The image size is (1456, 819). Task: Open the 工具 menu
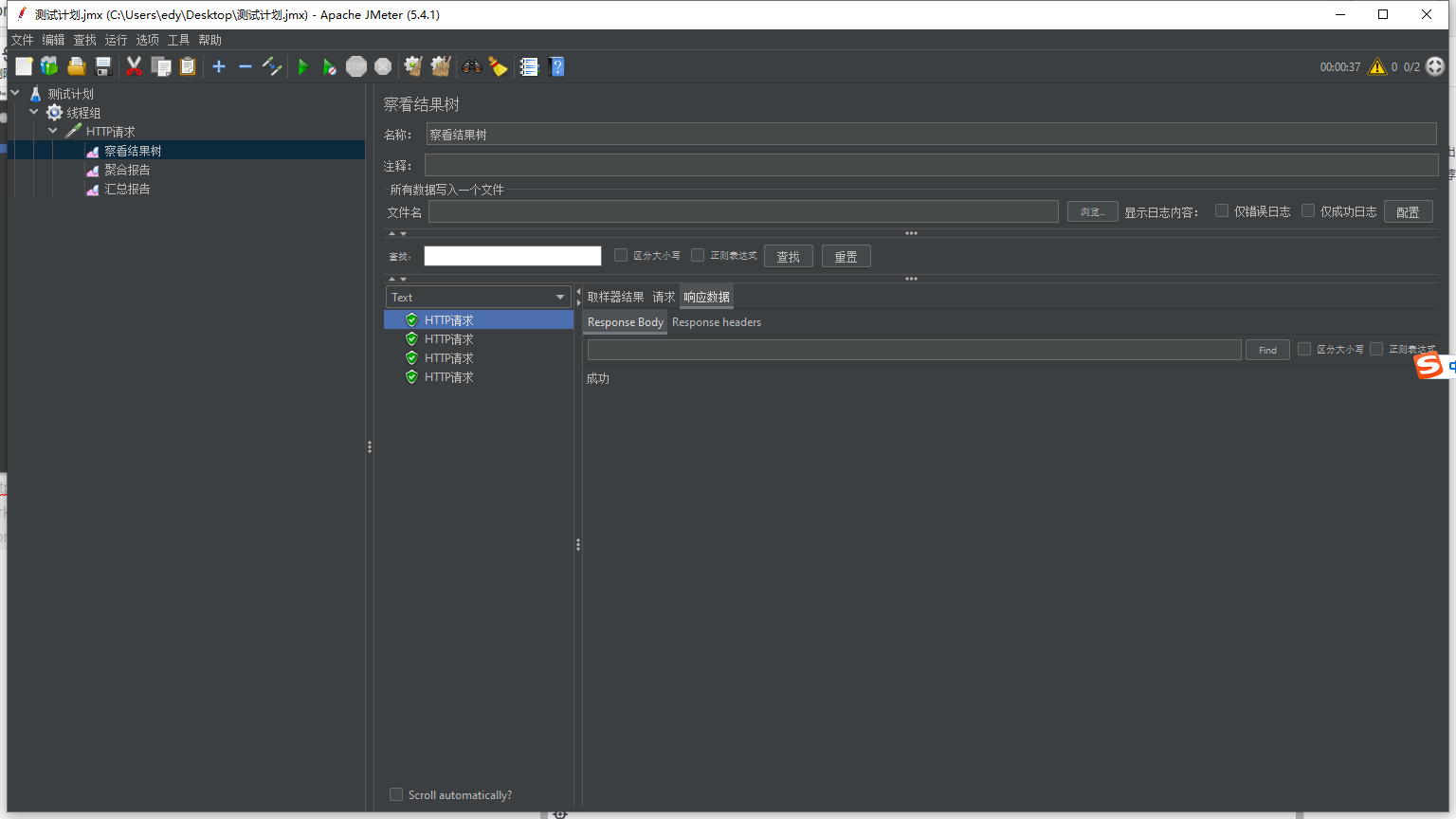coord(178,40)
